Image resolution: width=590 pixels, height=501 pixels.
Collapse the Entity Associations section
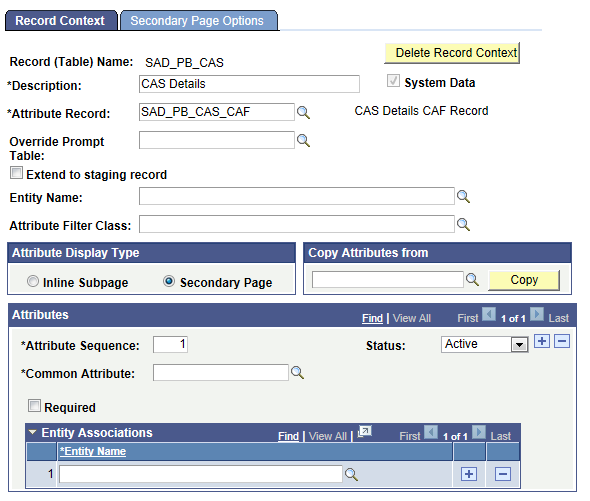(33, 432)
